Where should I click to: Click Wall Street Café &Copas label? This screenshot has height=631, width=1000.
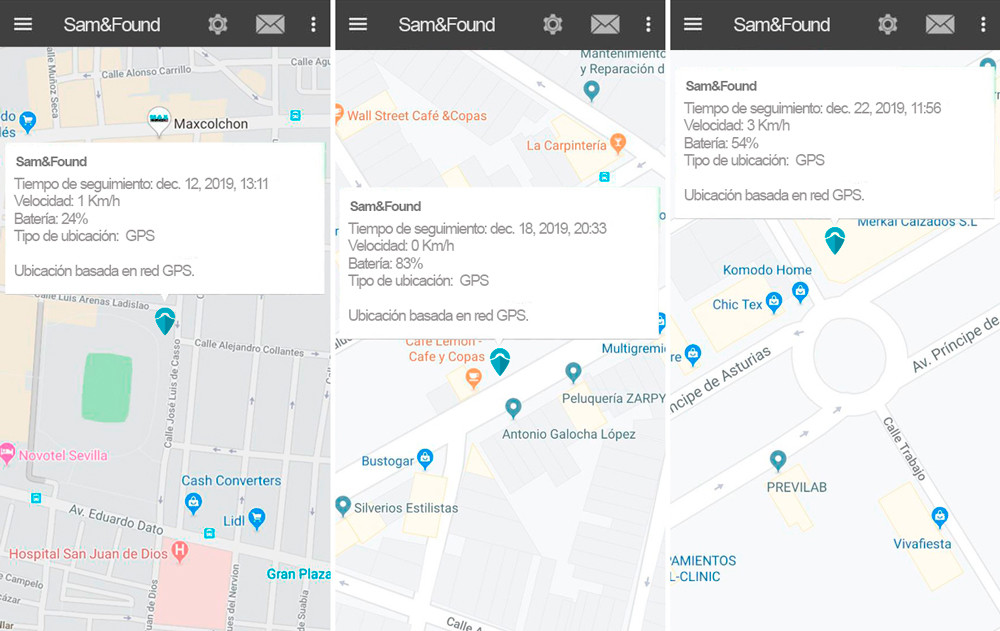(417, 115)
